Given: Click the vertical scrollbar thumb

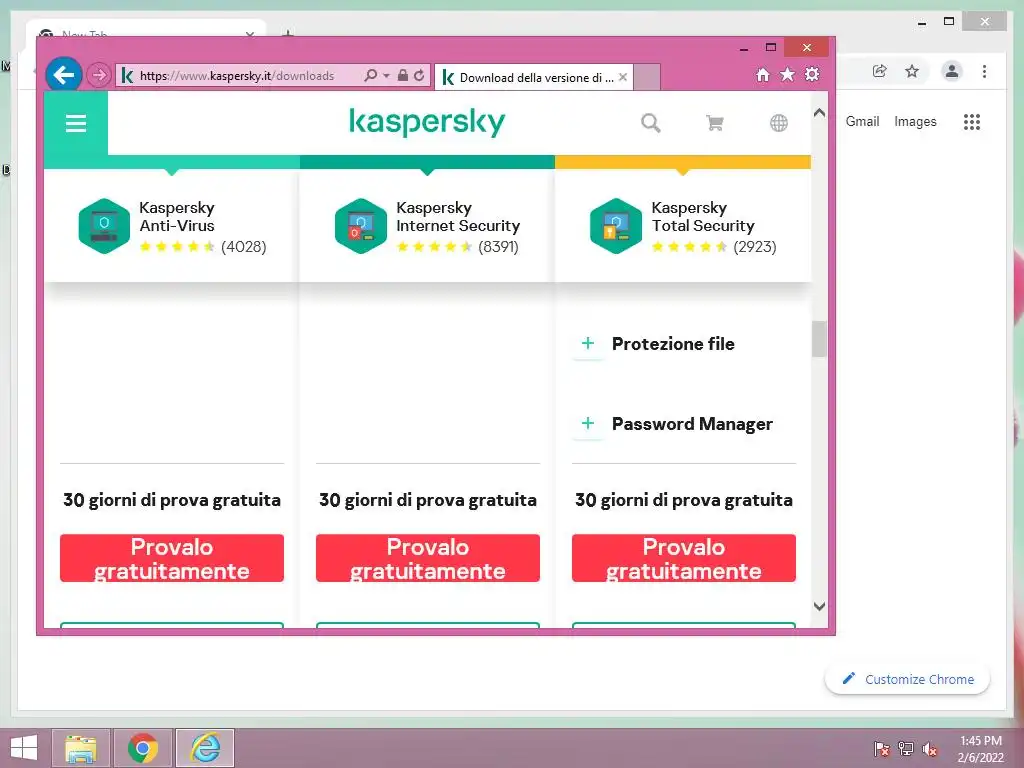Looking at the screenshot, I should pos(819,340).
